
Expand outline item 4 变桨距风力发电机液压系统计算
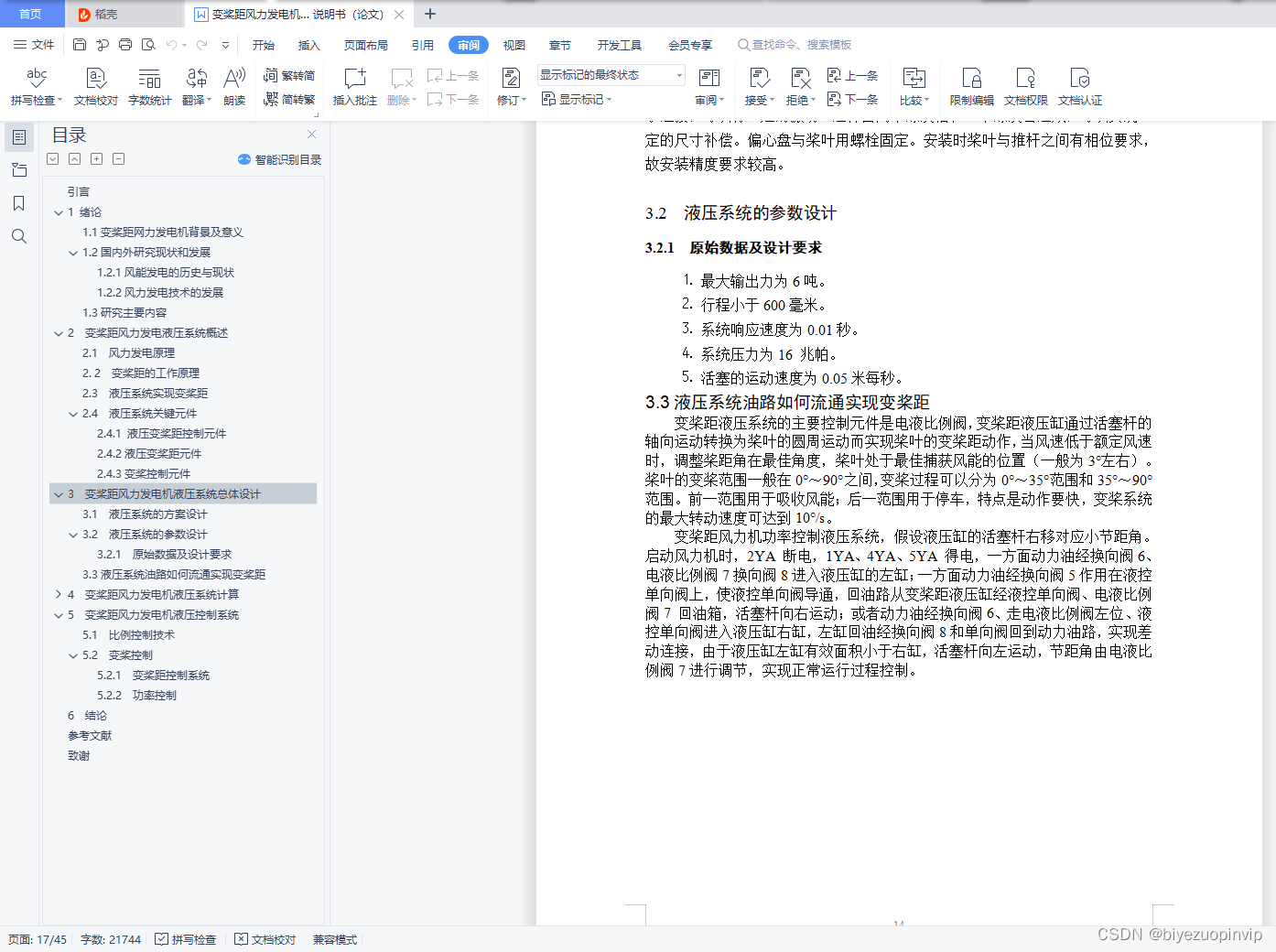[x=59, y=594]
